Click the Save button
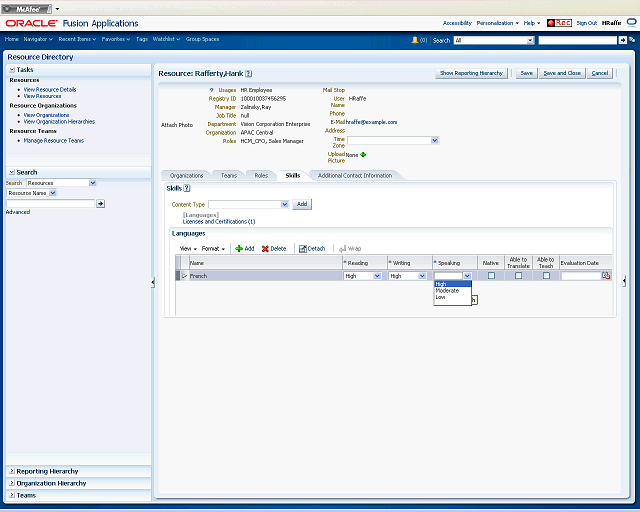640x512 pixels. [527, 73]
